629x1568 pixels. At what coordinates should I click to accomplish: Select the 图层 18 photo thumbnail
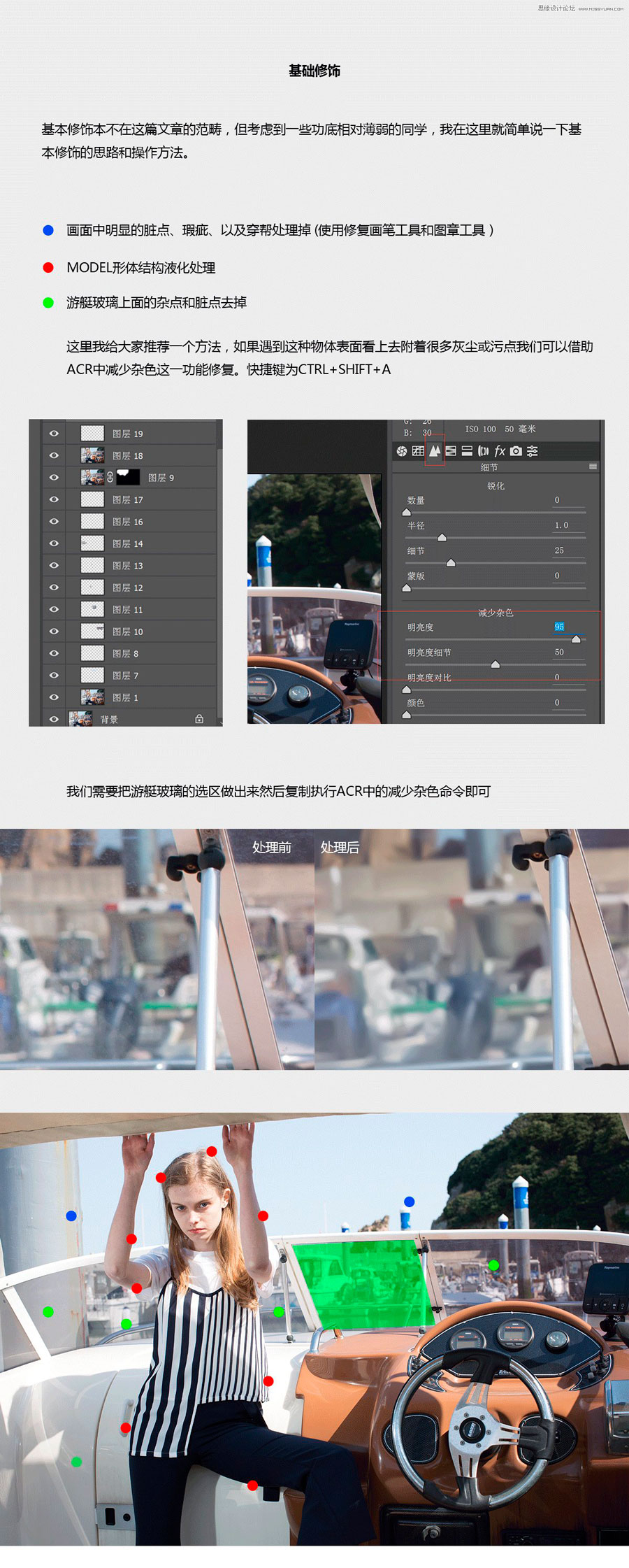[x=92, y=455]
